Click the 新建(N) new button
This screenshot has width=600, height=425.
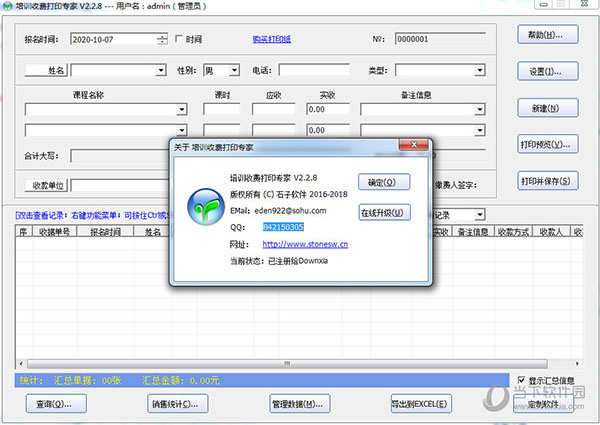pyautogui.click(x=548, y=108)
